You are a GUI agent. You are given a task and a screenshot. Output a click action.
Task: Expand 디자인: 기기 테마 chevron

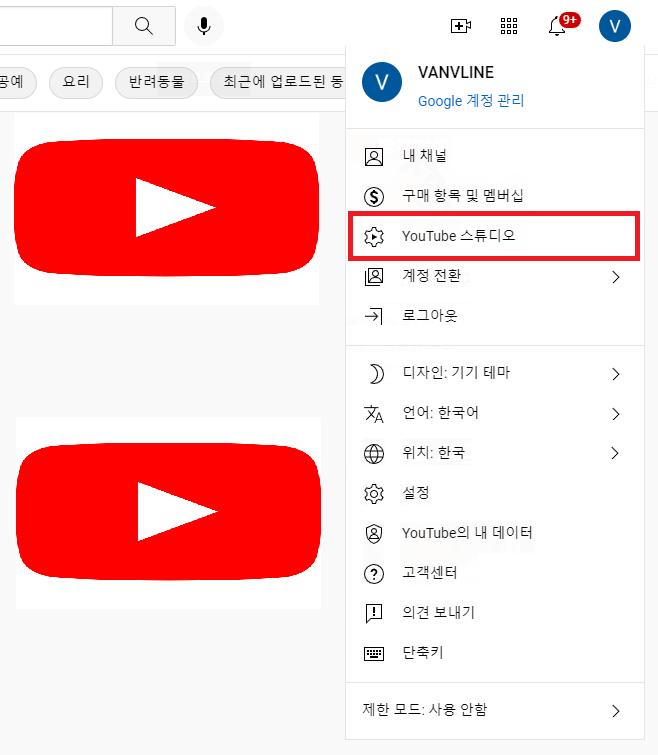[x=616, y=374]
